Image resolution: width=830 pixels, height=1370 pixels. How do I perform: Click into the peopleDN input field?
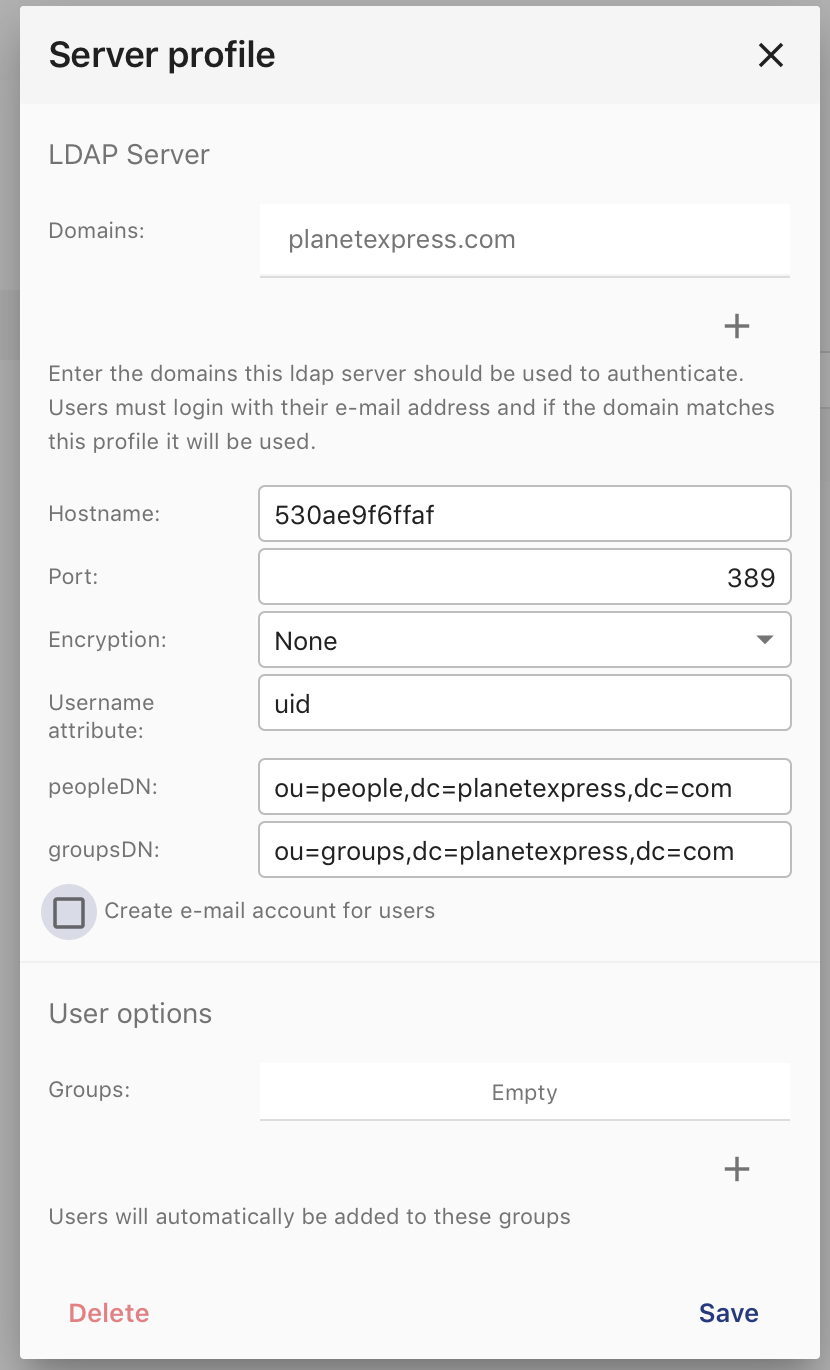point(525,787)
